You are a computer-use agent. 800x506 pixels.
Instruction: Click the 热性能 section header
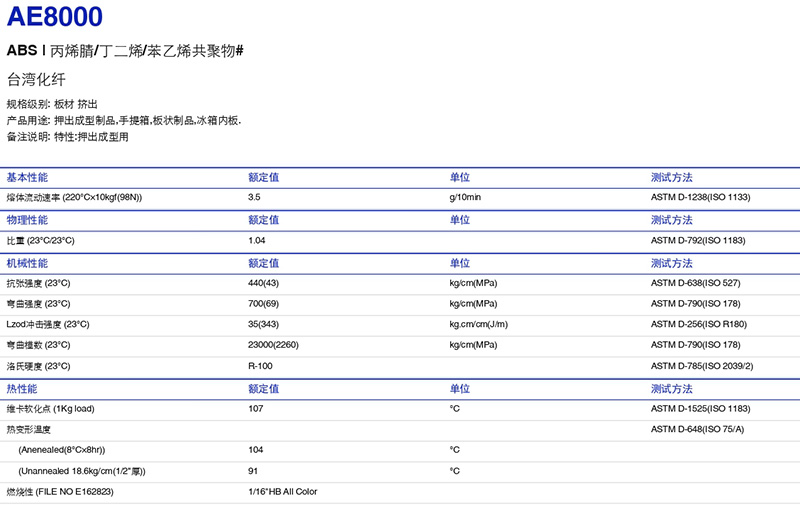pyautogui.click(x=22, y=388)
